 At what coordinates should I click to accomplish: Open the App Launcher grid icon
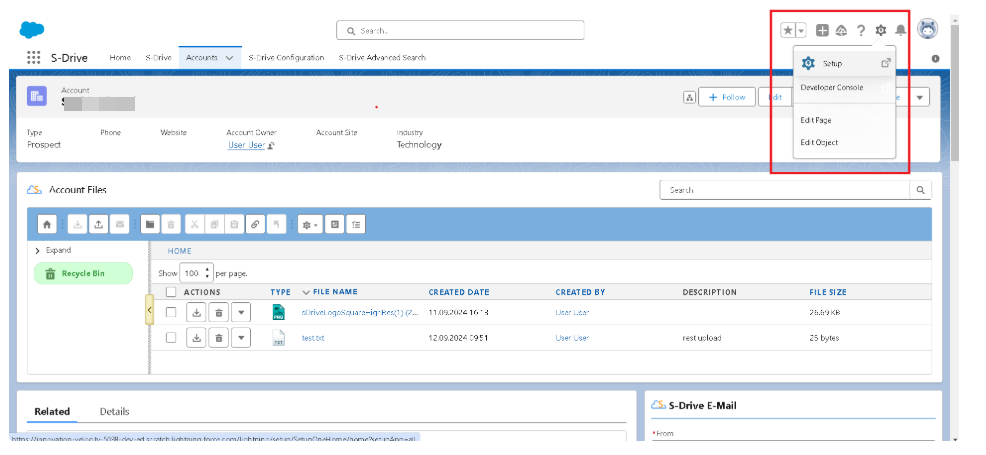[34, 58]
